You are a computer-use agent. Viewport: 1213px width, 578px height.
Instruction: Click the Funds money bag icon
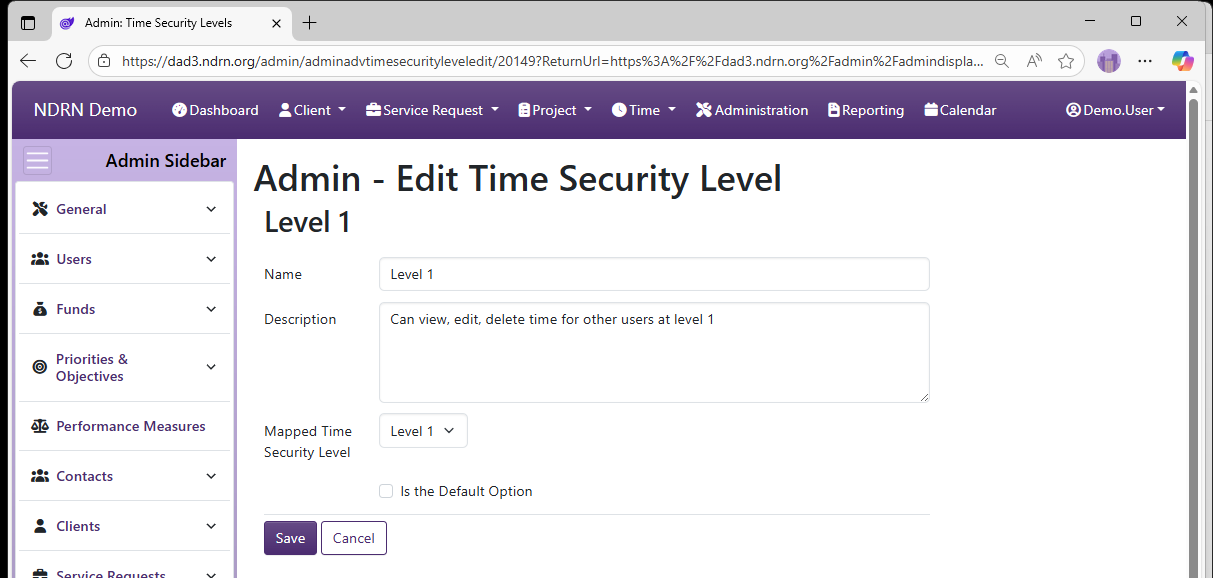point(40,309)
